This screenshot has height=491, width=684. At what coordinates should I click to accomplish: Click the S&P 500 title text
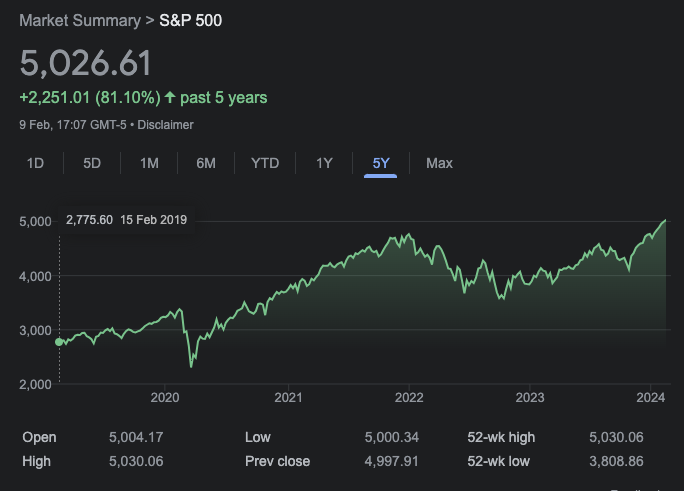[x=191, y=20]
